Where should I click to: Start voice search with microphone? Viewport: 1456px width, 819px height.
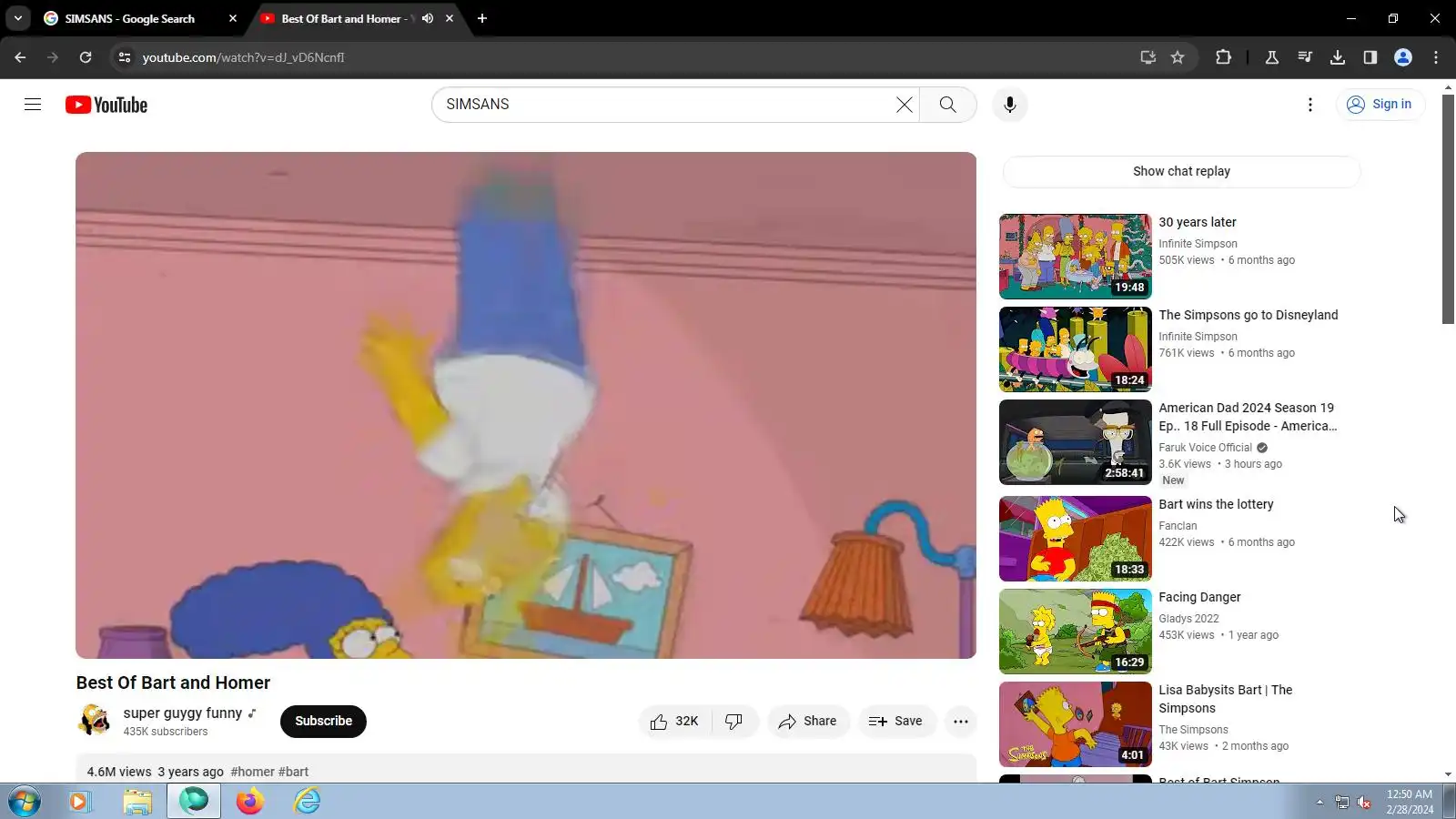pyautogui.click(x=1009, y=105)
